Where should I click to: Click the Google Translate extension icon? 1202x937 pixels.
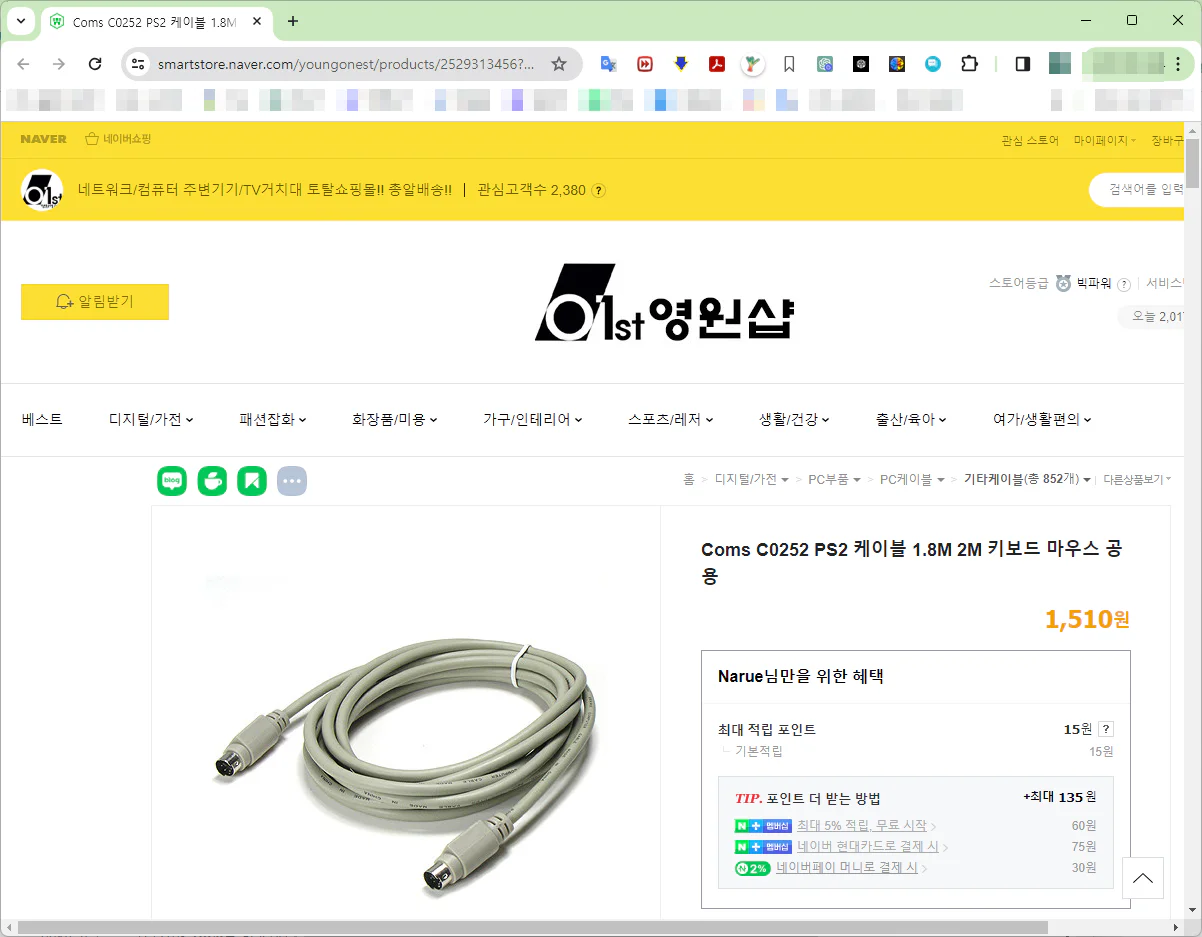[x=608, y=64]
